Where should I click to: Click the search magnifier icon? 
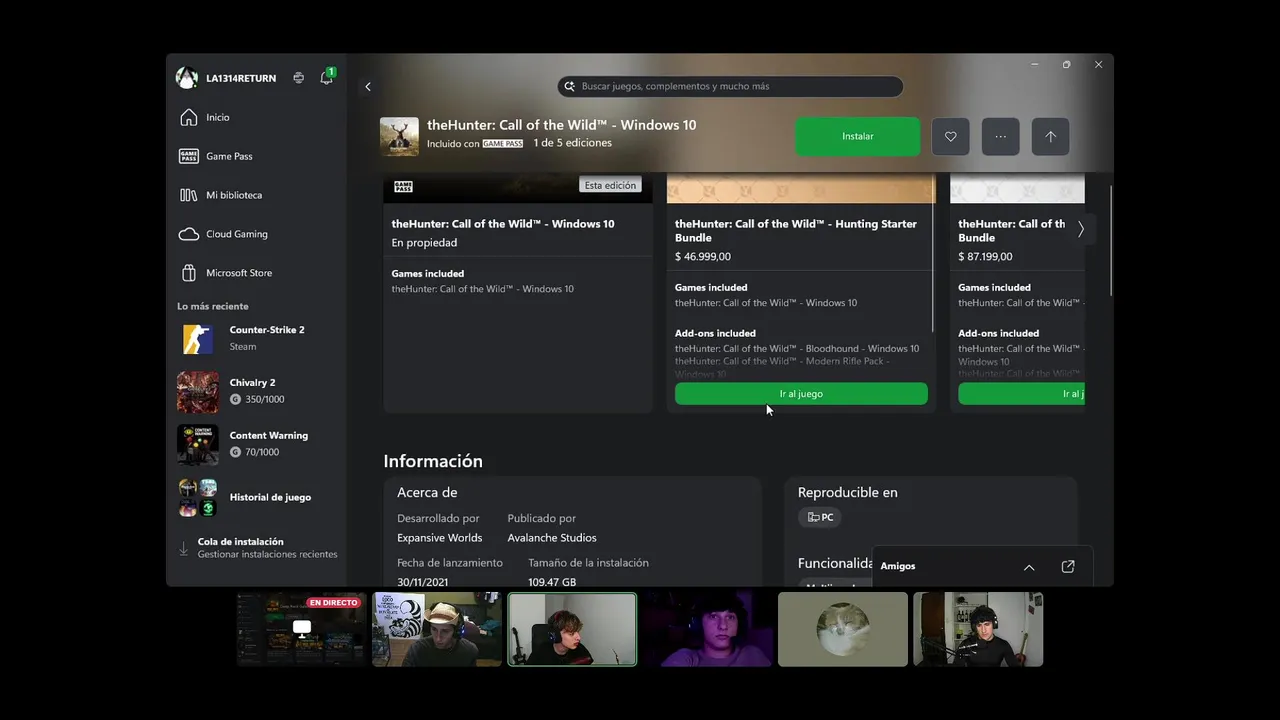click(570, 87)
